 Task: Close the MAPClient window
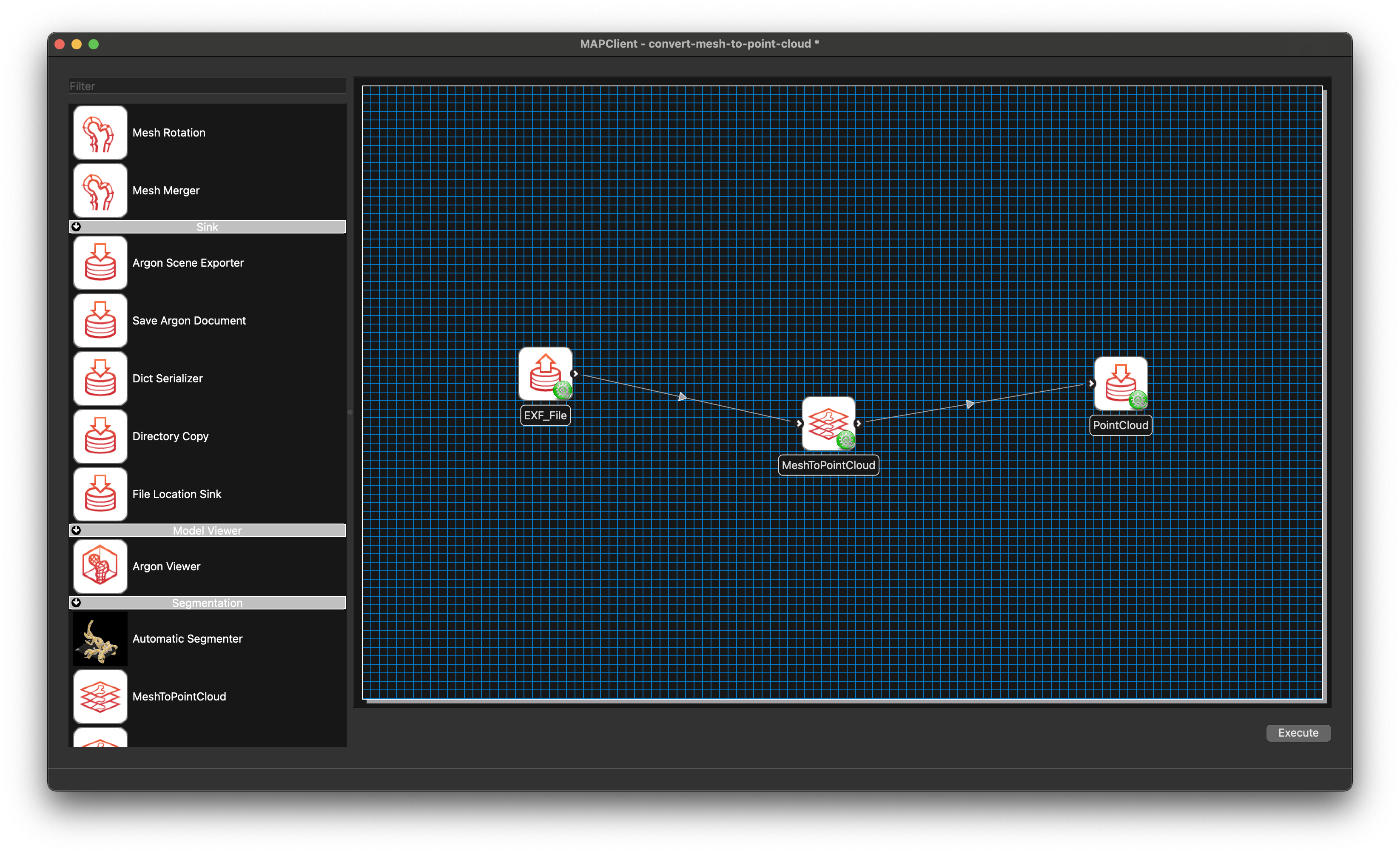pyautogui.click(x=60, y=44)
